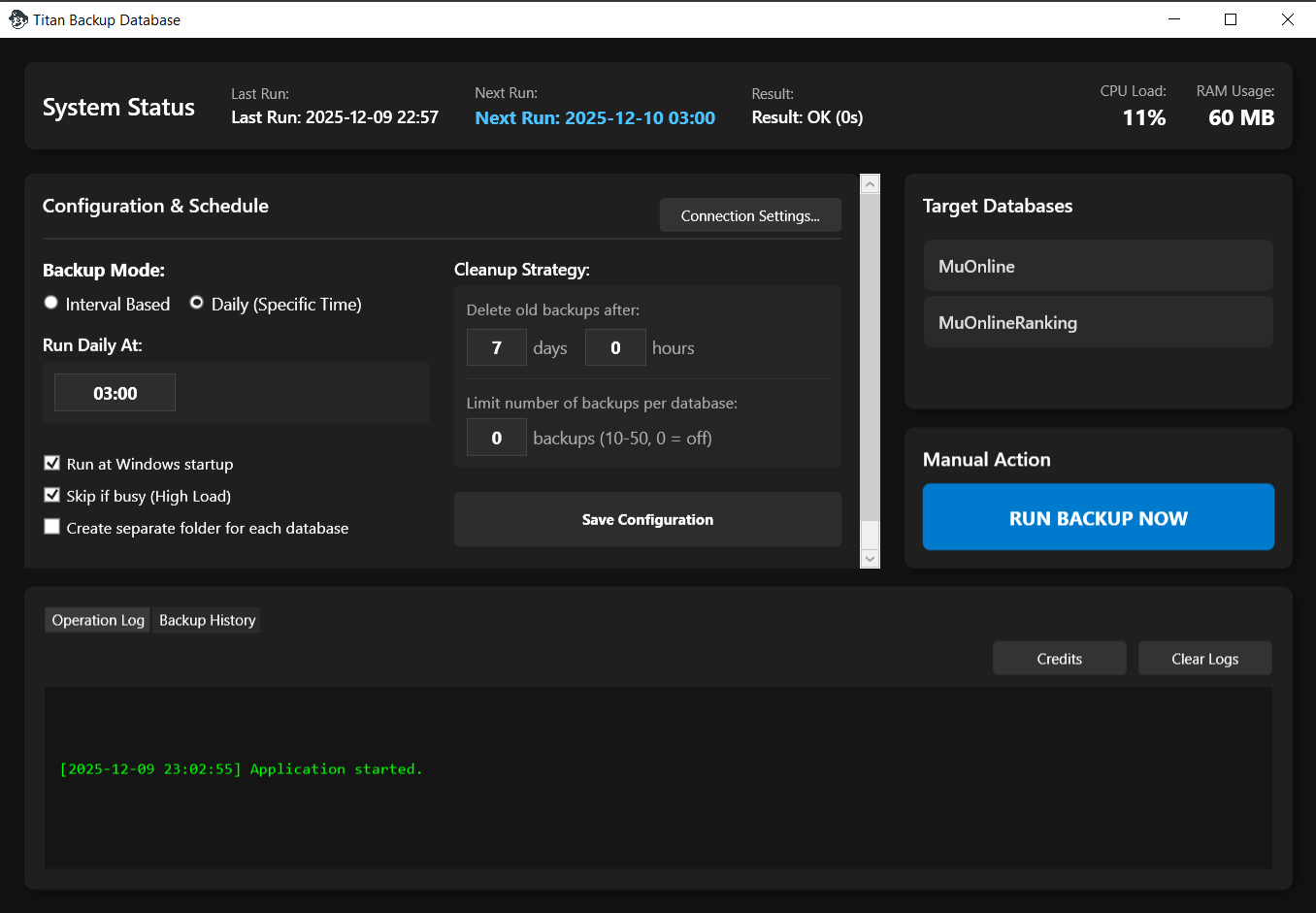Open Connection Settings dialog
1316x913 pixels.
(749, 215)
